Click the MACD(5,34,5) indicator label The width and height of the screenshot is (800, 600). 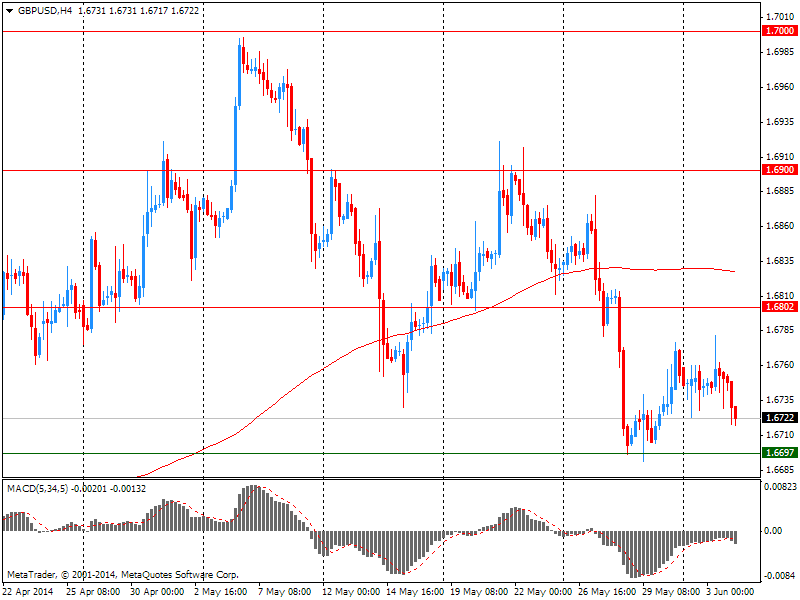point(38,489)
